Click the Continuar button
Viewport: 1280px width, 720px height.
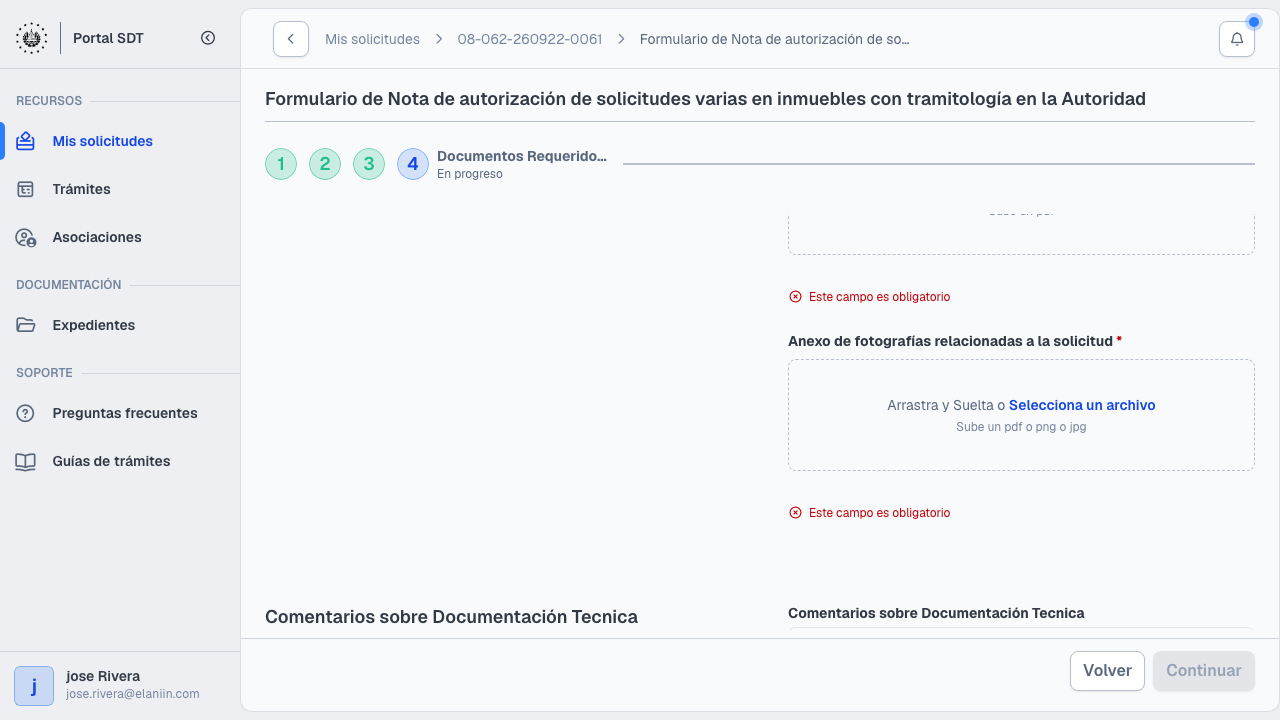tap(1204, 671)
